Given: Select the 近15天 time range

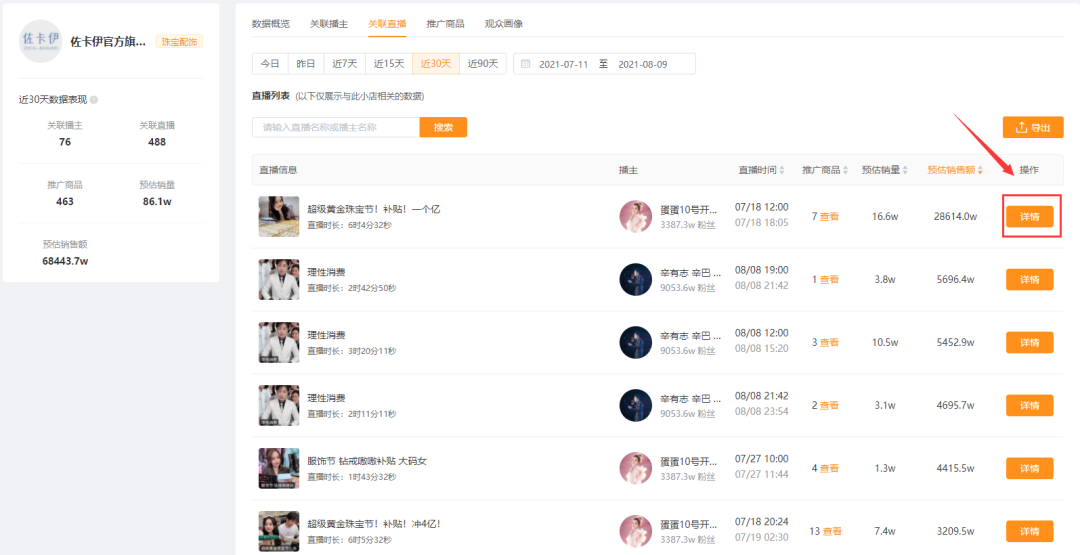Looking at the screenshot, I should click(x=389, y=63).
